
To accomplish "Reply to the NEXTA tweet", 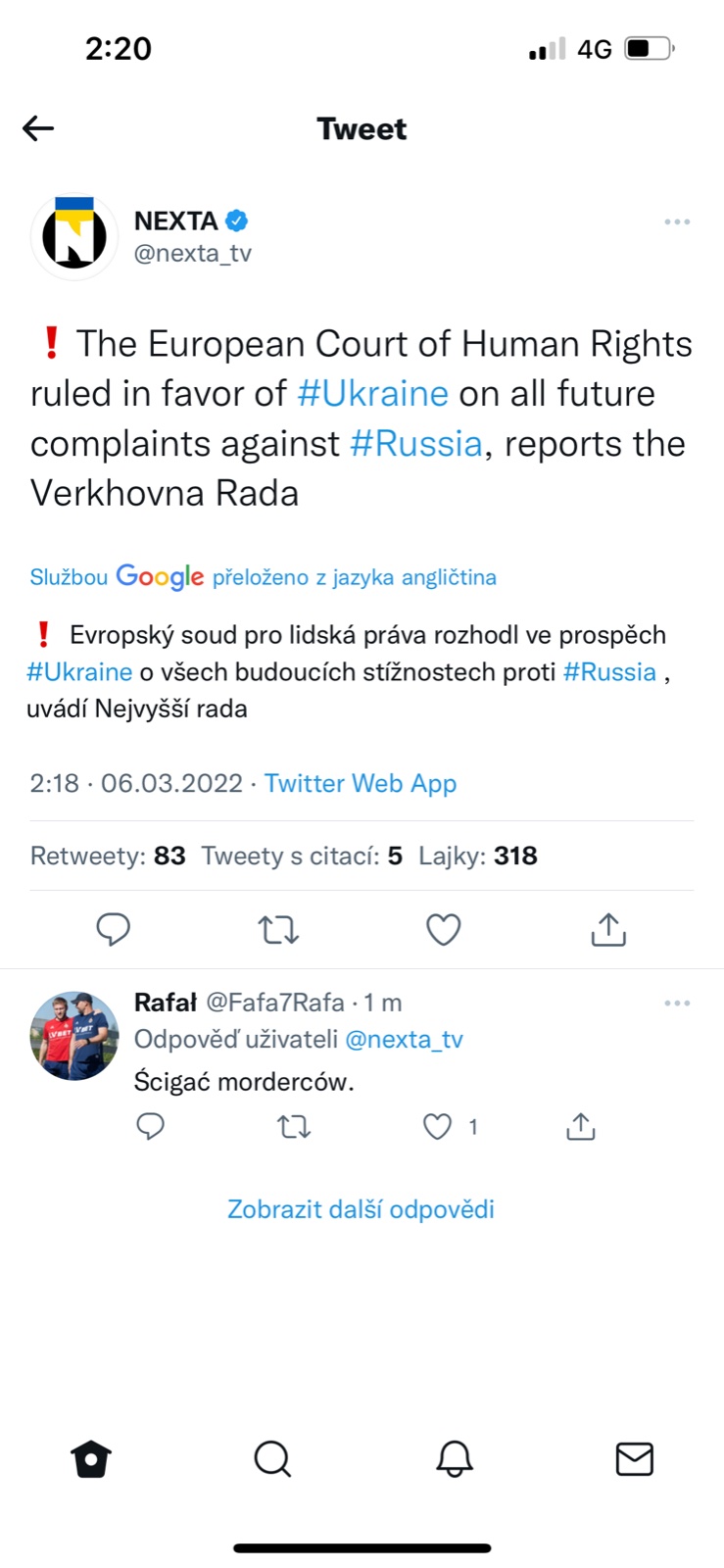I will (113, 929).
